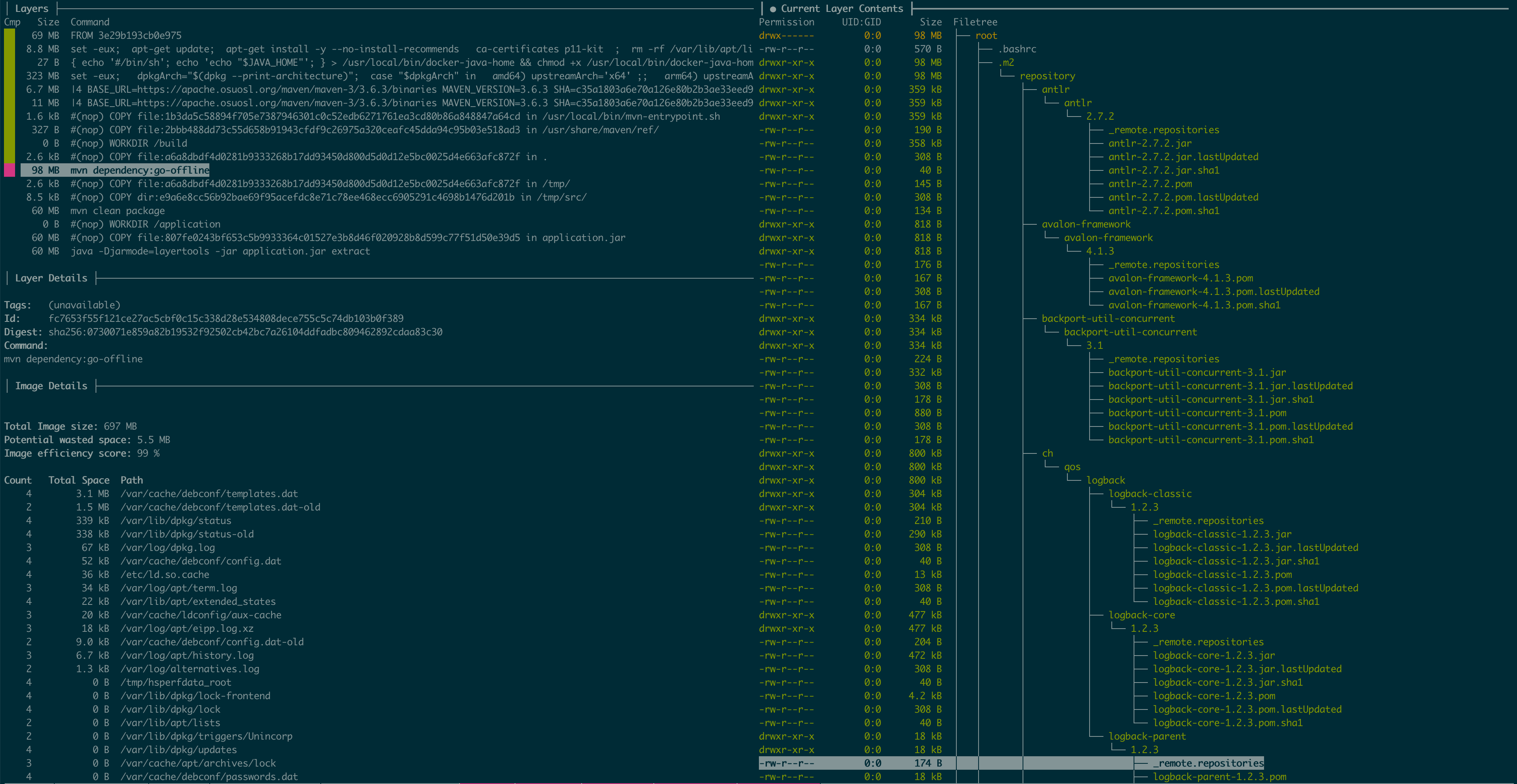Viewport: 1517px width, 784px height.
Task: Select the layertools extract layer row
Action: coord(220,251)
